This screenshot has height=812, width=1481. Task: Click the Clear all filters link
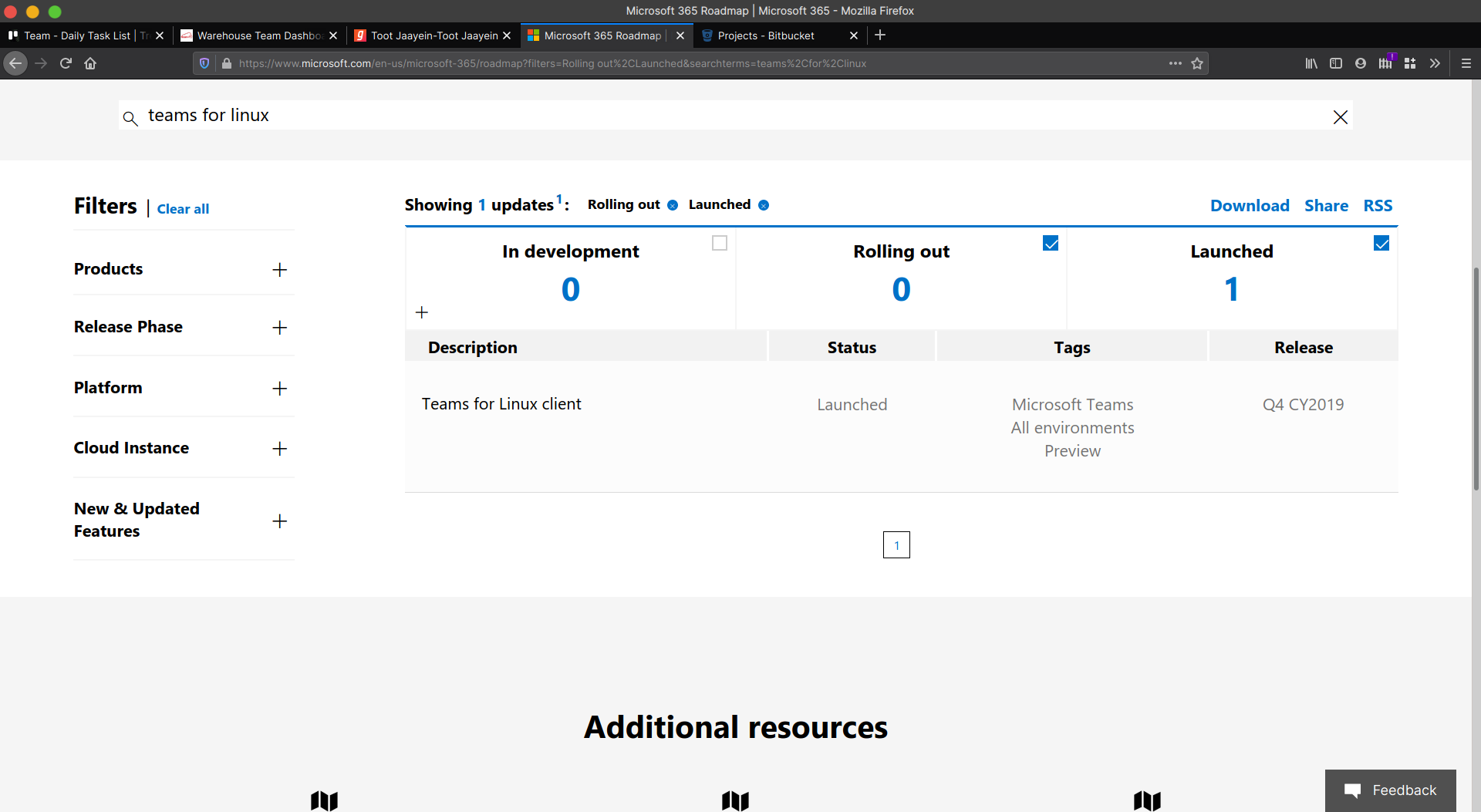click(x=183, y=209)
